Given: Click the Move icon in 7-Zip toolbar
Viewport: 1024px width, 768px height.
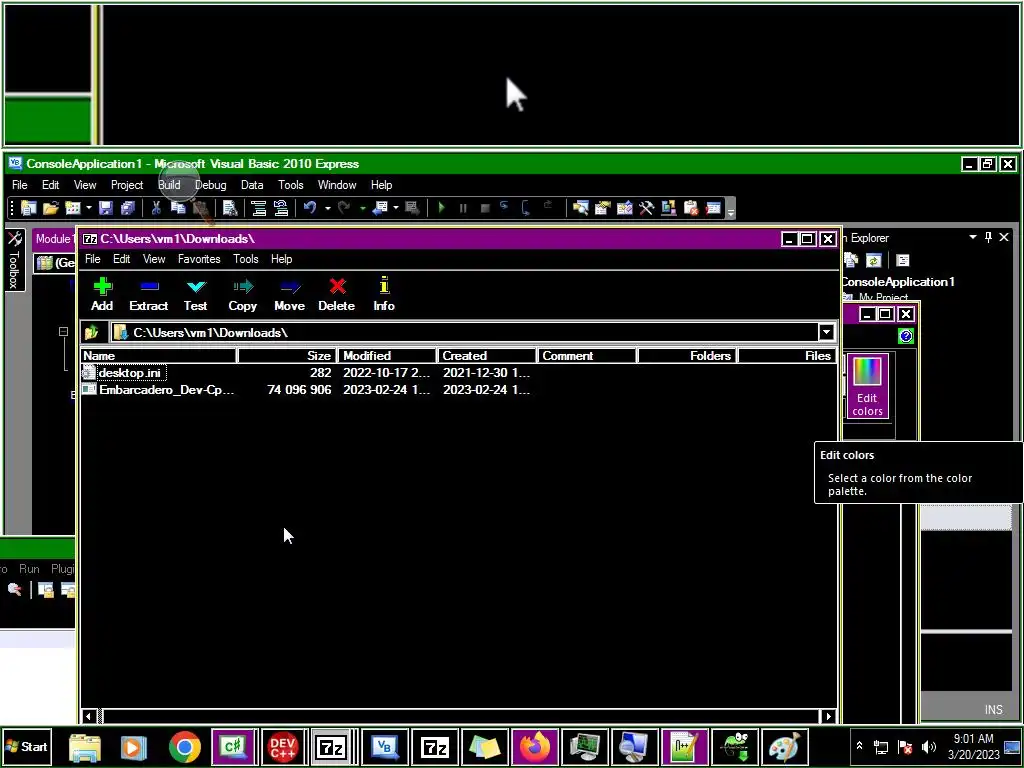Looking at the screenshot, I should (x=289, y=294).
